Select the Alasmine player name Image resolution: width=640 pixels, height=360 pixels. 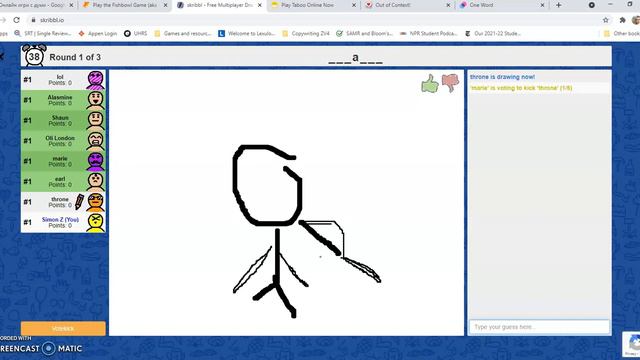pos(60,97)
